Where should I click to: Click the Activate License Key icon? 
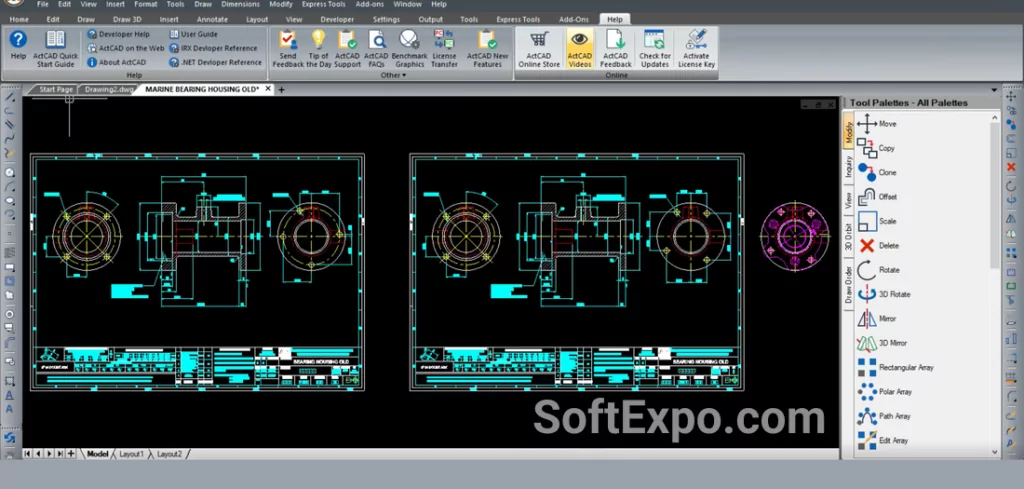click(697, 48)
